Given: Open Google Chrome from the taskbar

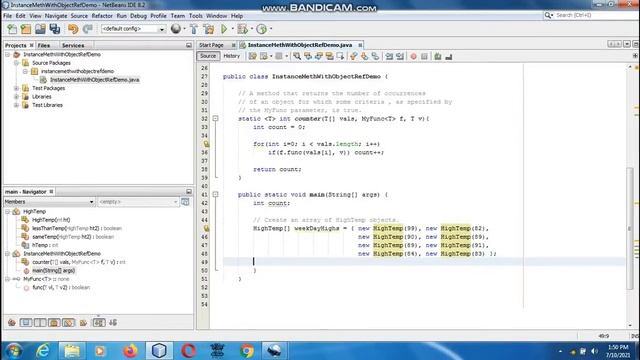Looking at the screenshot, I should pyautogui.click(x=247, y=351).
